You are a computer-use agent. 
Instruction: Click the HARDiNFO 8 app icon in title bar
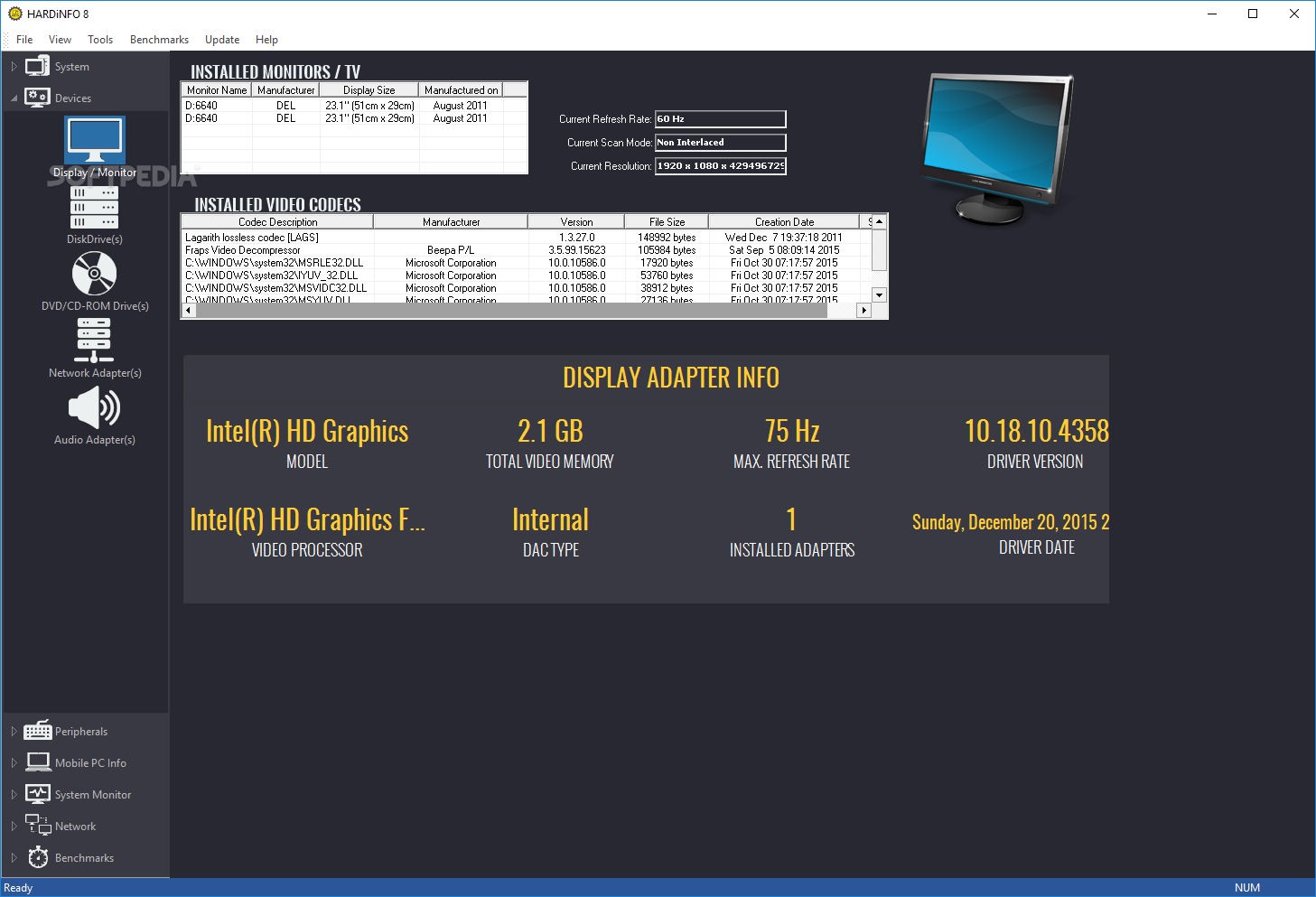tap(14, 14)
